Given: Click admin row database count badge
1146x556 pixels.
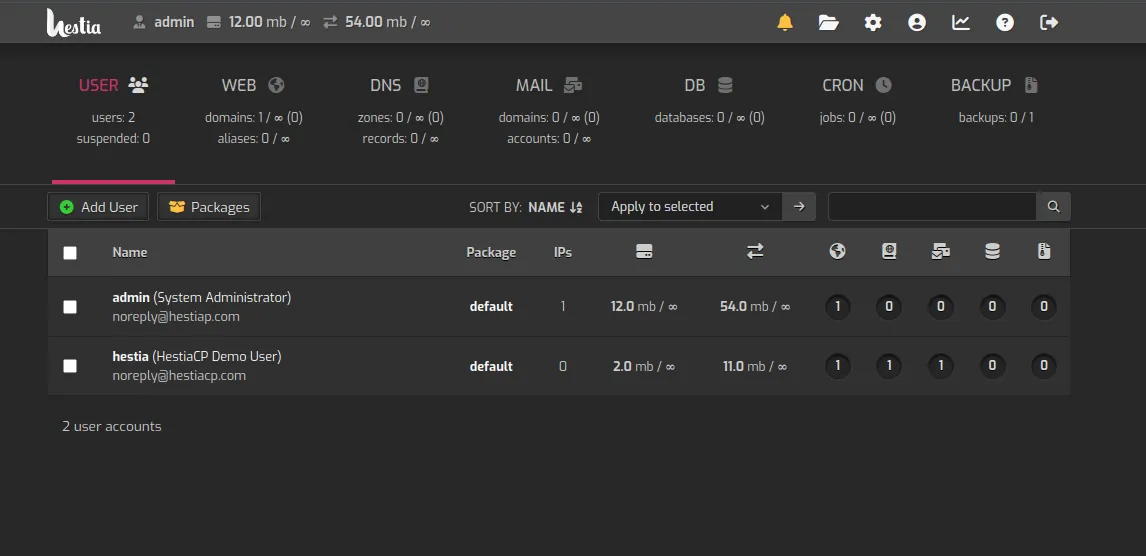Looking at the screenshot, I should (x=992, y=307).
